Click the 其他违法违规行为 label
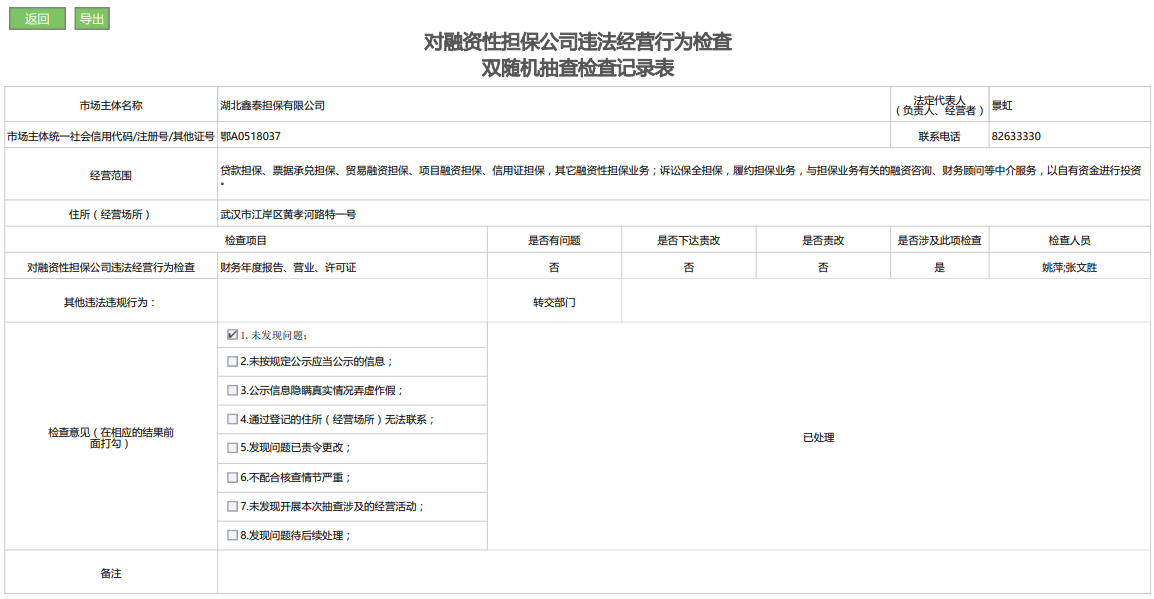Viewport: 1154px width, 599px height. pos(109,302)
